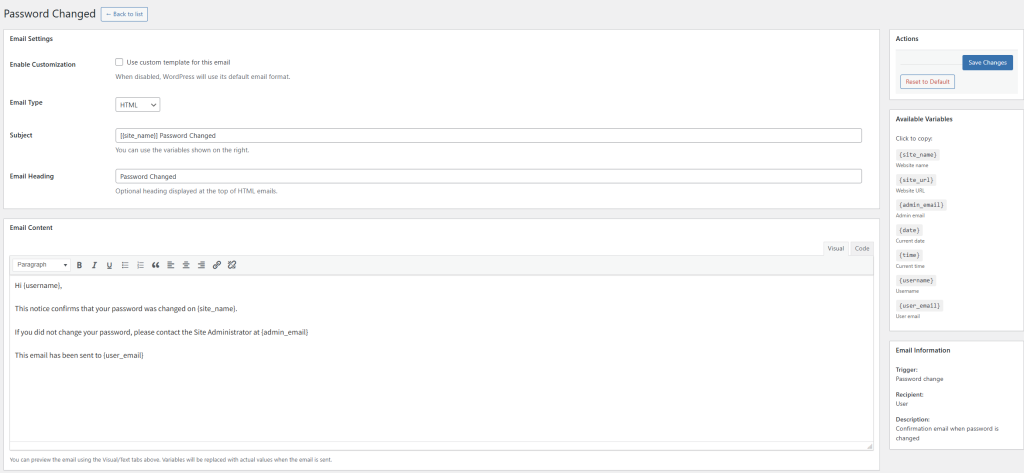The height and width of the screenshot is (473, 1024).
Task: Click the 'This email has been sent to' line
Action: point(79,355)
